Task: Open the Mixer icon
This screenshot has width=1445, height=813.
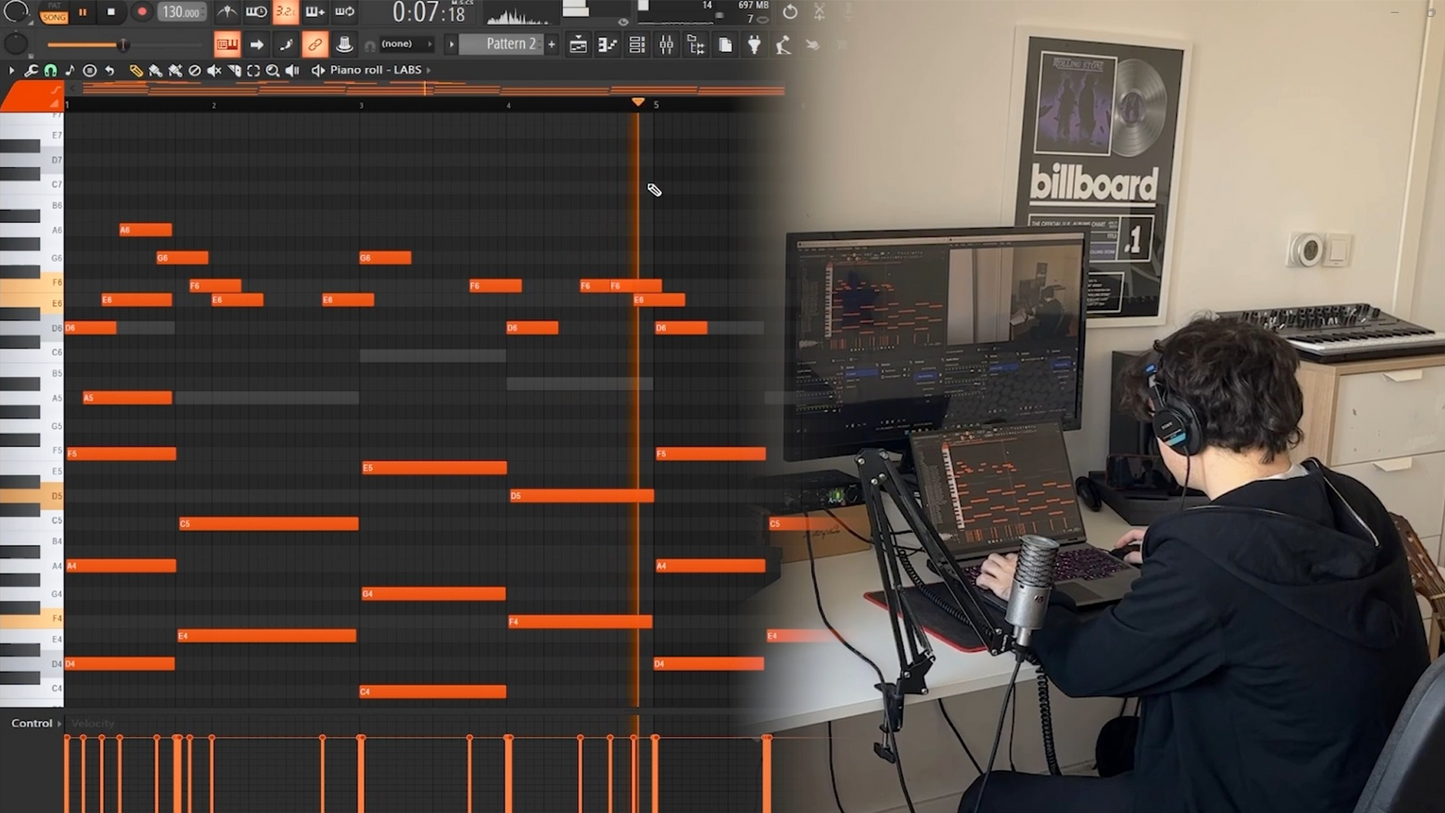Action: point(666,44)
